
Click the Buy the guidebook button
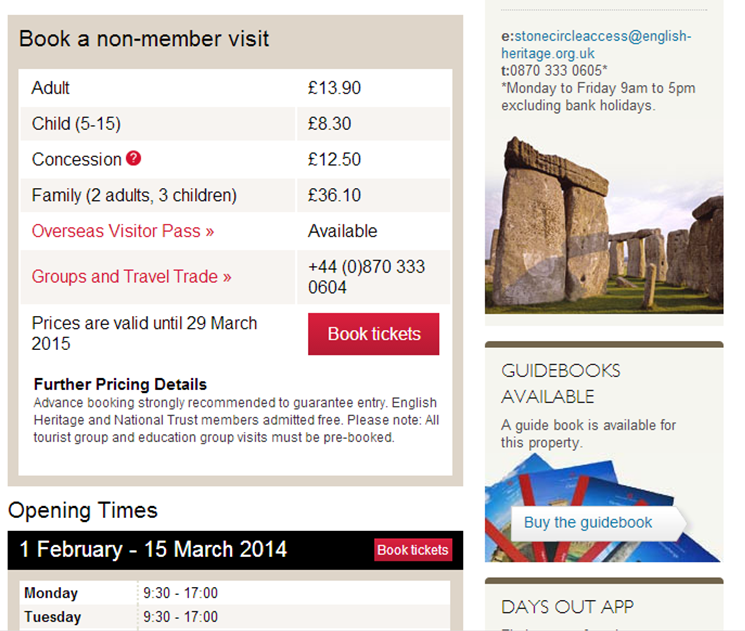(589, 522)
